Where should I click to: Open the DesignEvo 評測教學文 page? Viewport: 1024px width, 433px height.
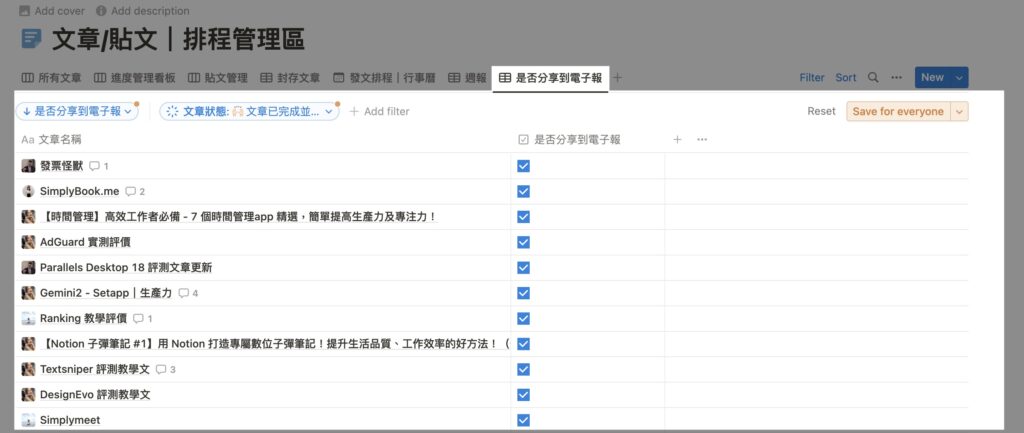(x=95, y=395)
